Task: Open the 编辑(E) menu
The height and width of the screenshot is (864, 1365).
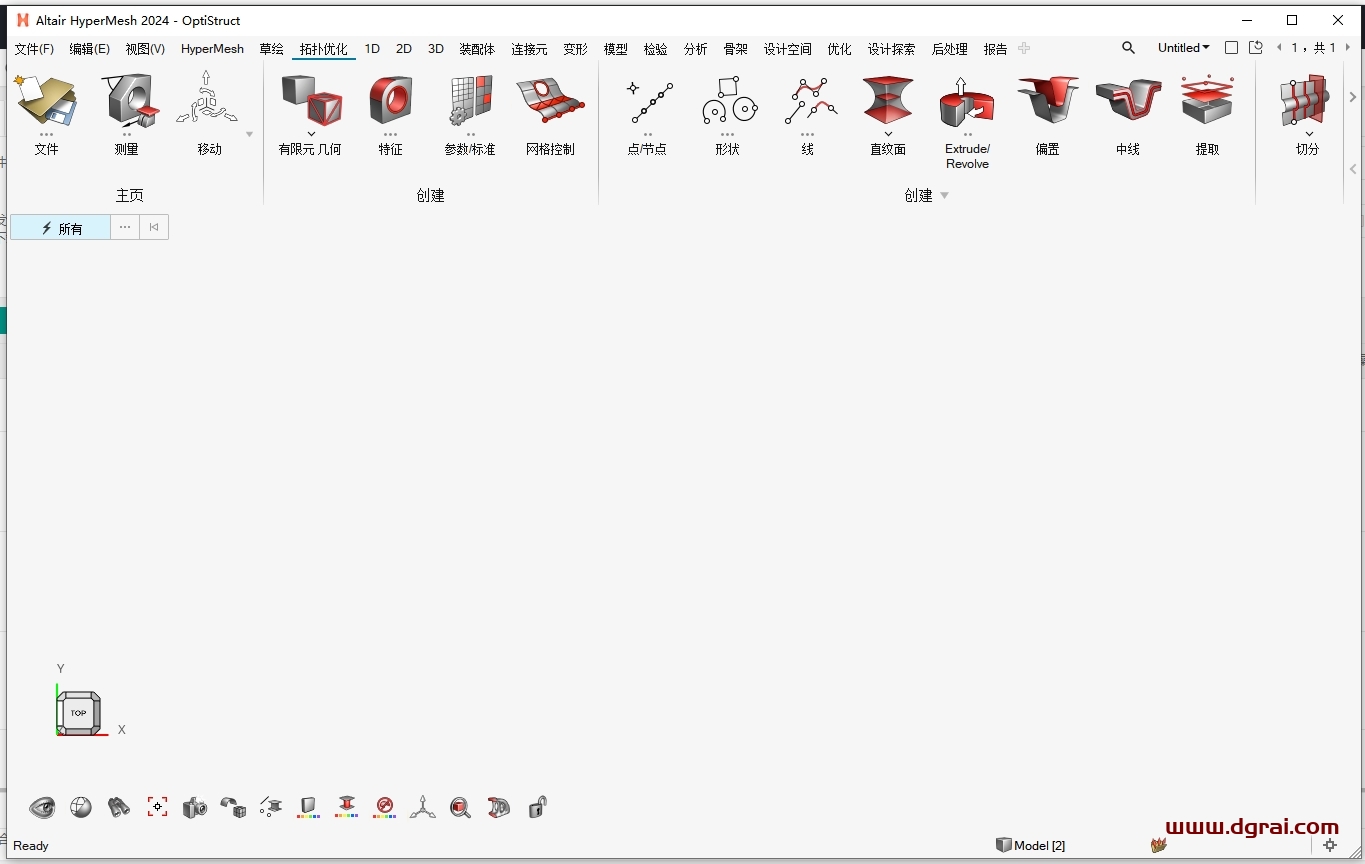Action: coord(90,49)
